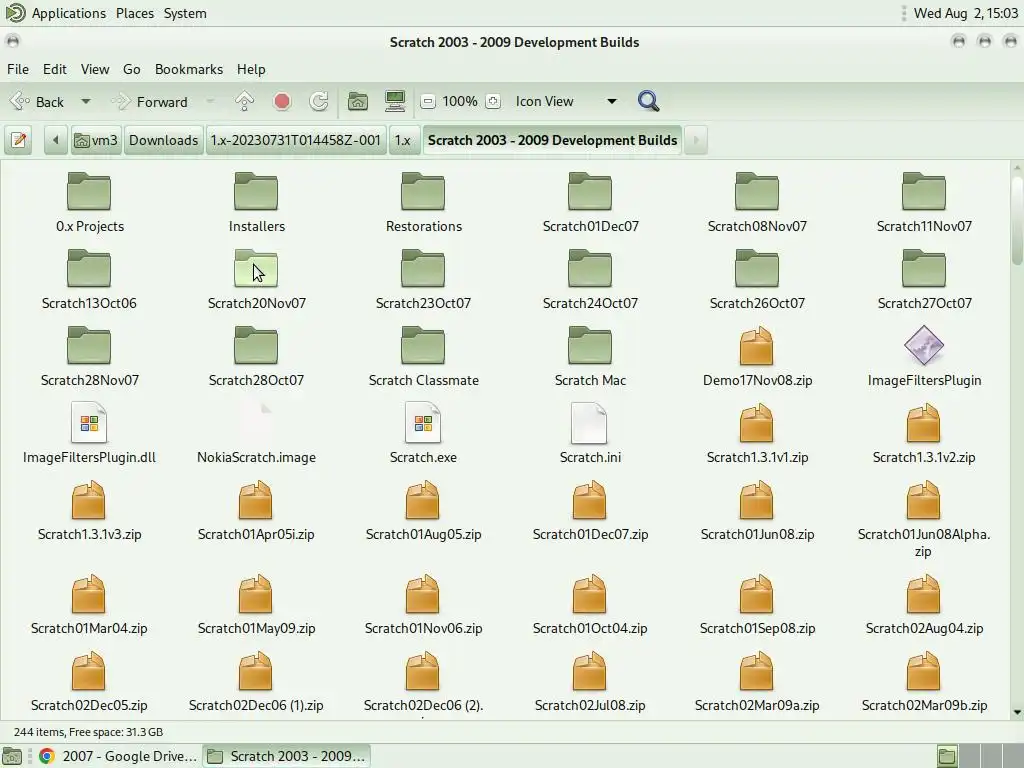Open the Forward history dropdown arrow

[210, 102]
